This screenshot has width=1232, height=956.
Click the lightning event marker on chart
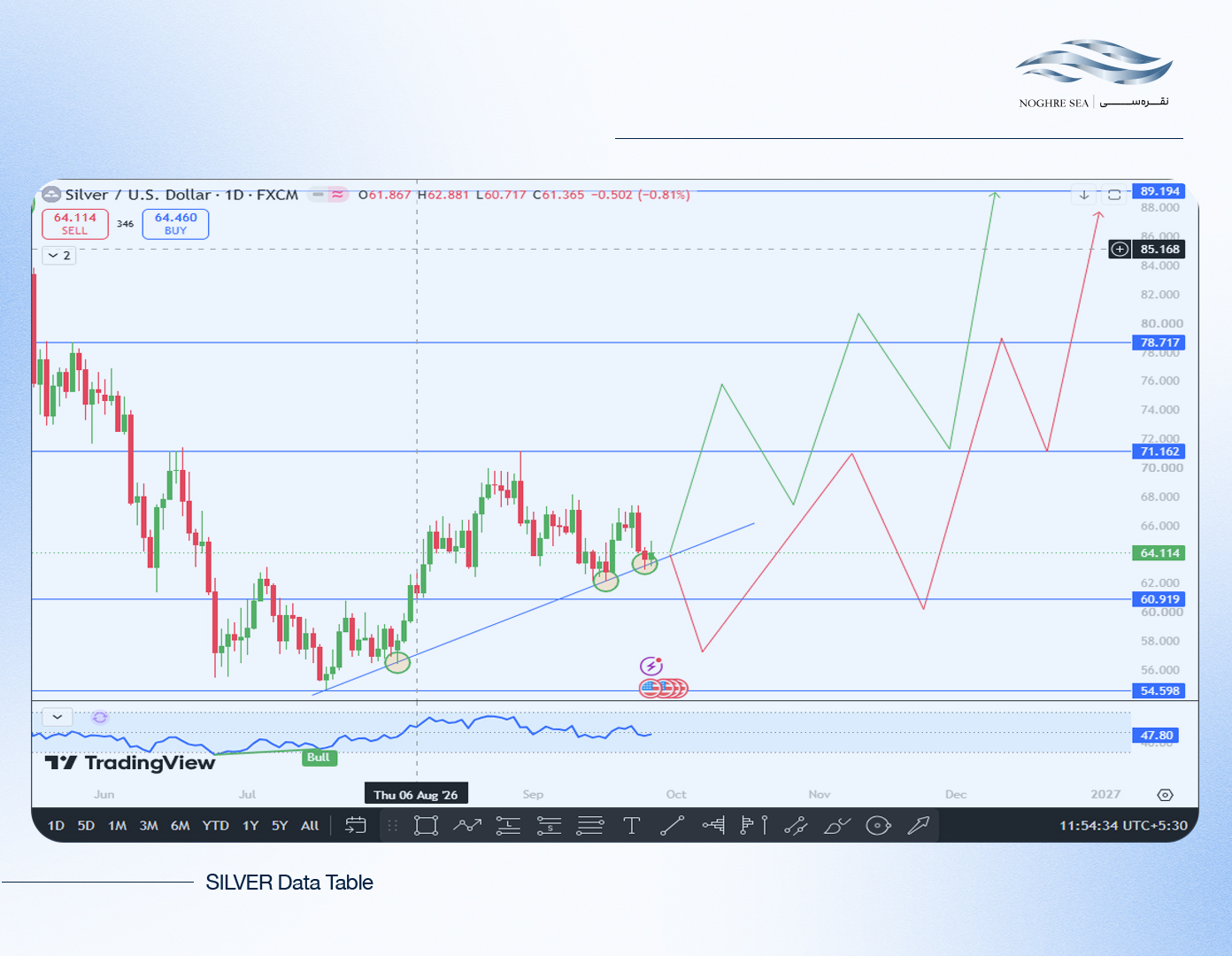[651, 666]
